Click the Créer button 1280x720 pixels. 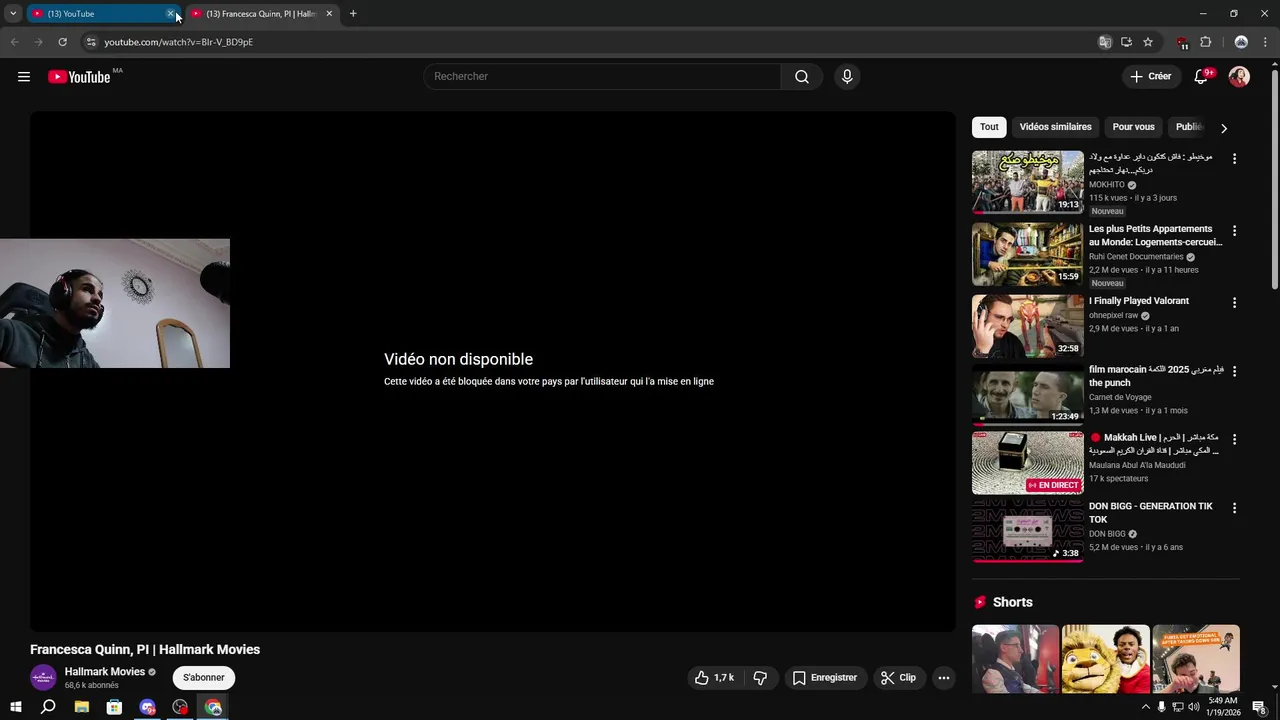1150,77
